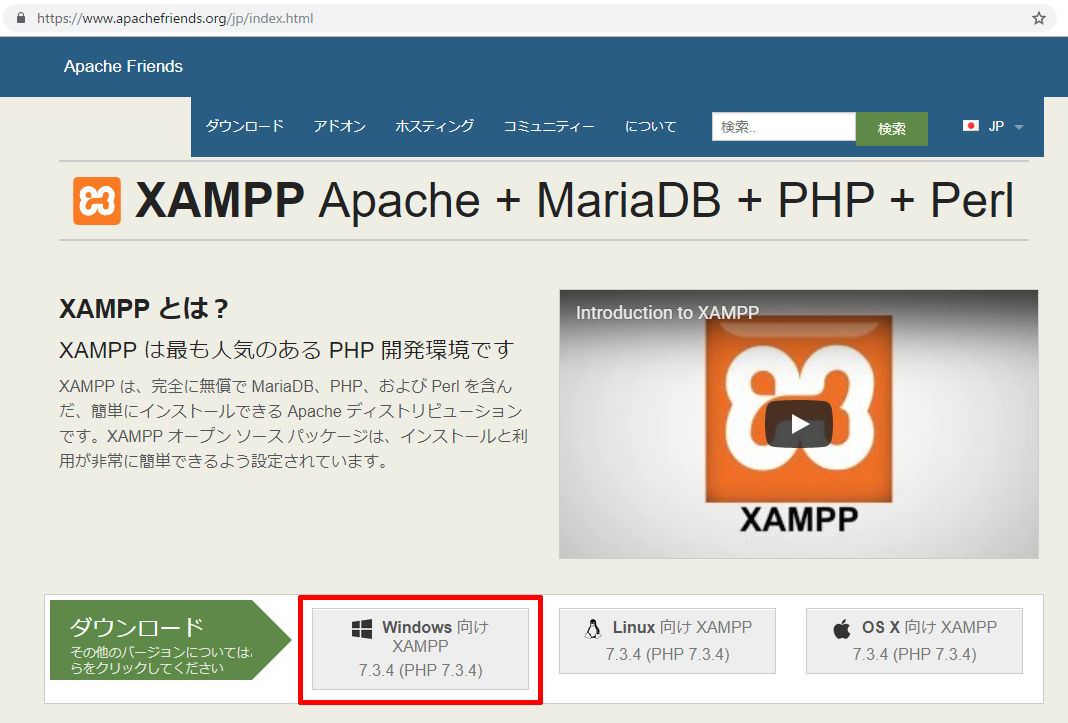This screenshot has width=1068, height=723.
Task: Click the bookmark star icon in address bar
Action: point(1039,18)
